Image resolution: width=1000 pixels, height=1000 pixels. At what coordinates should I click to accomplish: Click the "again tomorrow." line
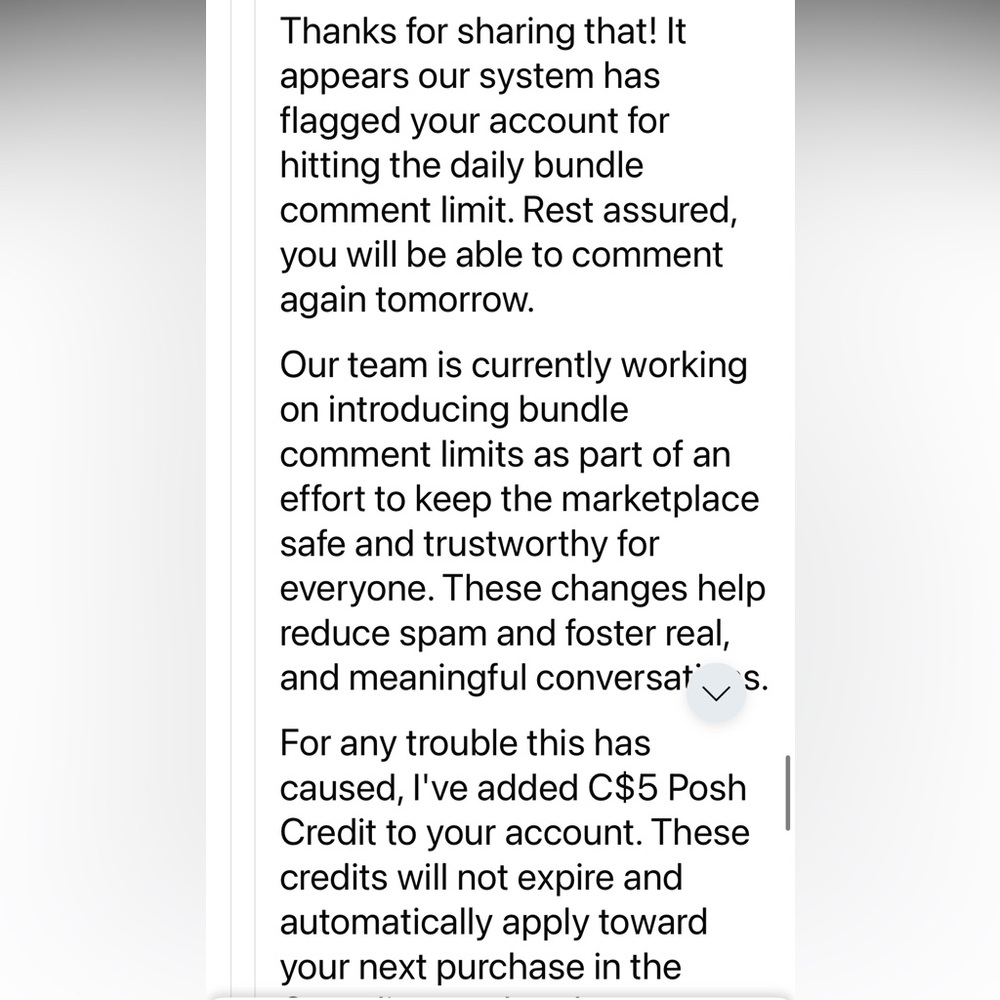tap(407, 300)
